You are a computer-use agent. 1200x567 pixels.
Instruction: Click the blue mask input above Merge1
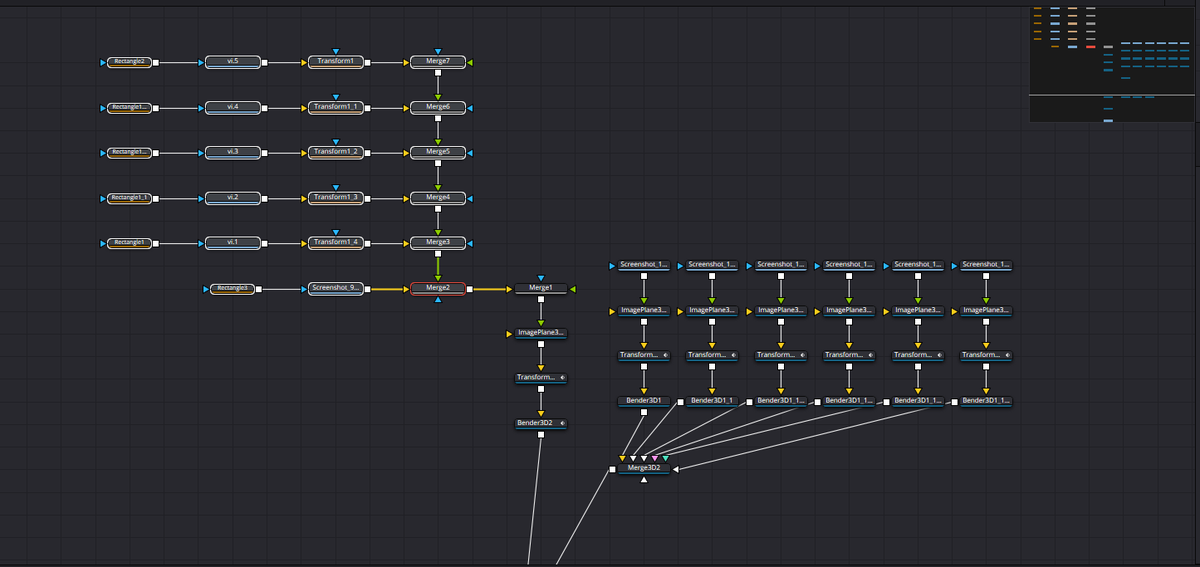point(540,278)
